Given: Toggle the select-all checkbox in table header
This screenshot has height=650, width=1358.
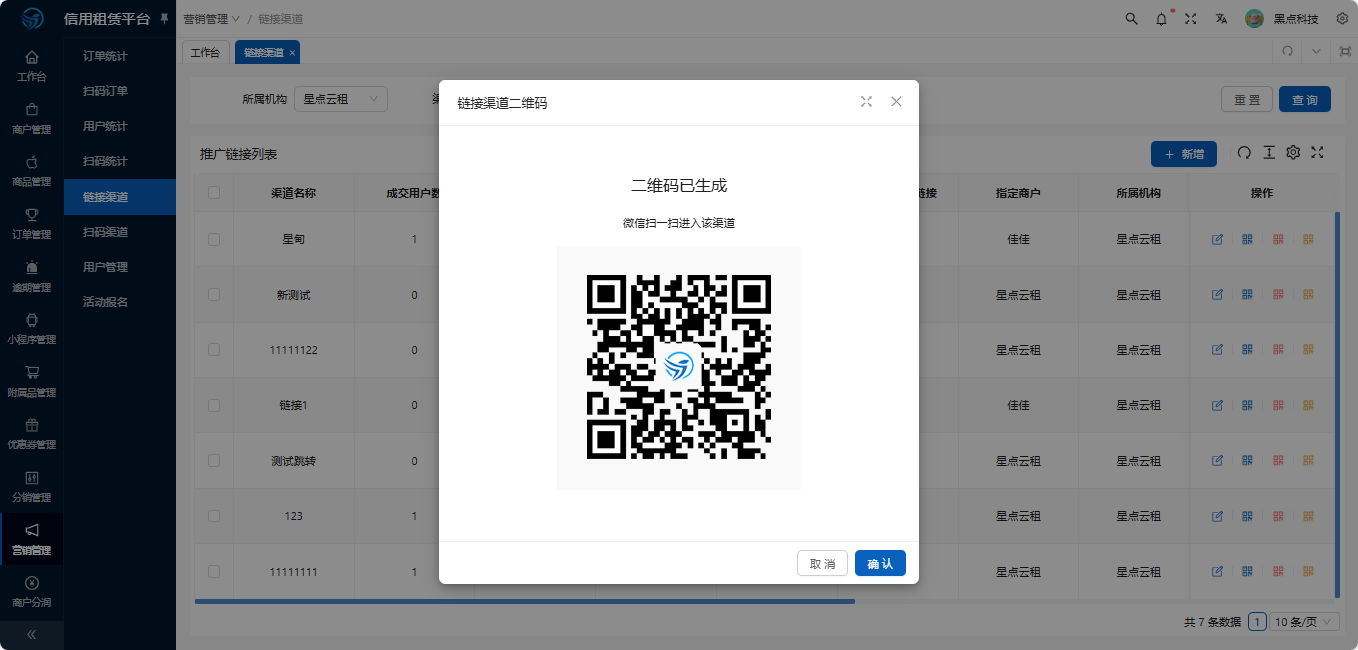Looking at the screenshot, I should coord(214,192).
